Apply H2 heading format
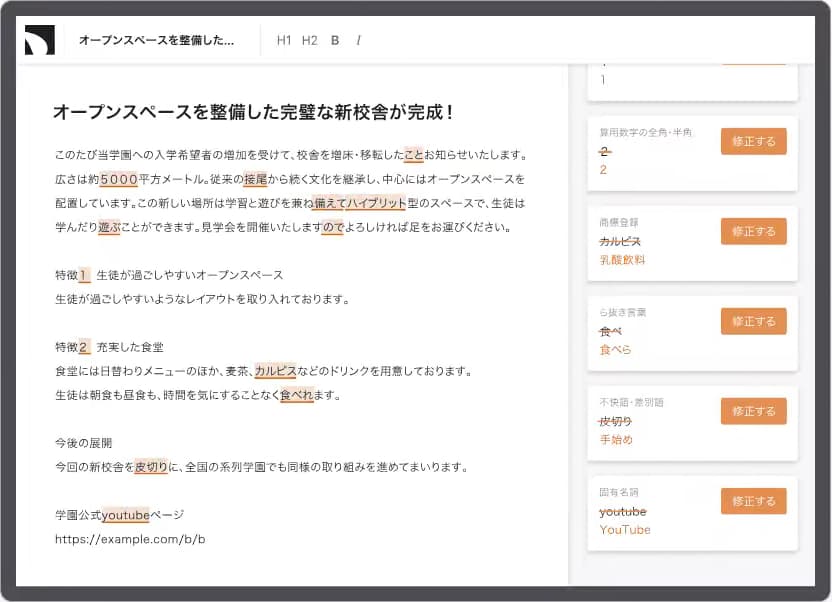The image size is (832, 602). [309, 40]
